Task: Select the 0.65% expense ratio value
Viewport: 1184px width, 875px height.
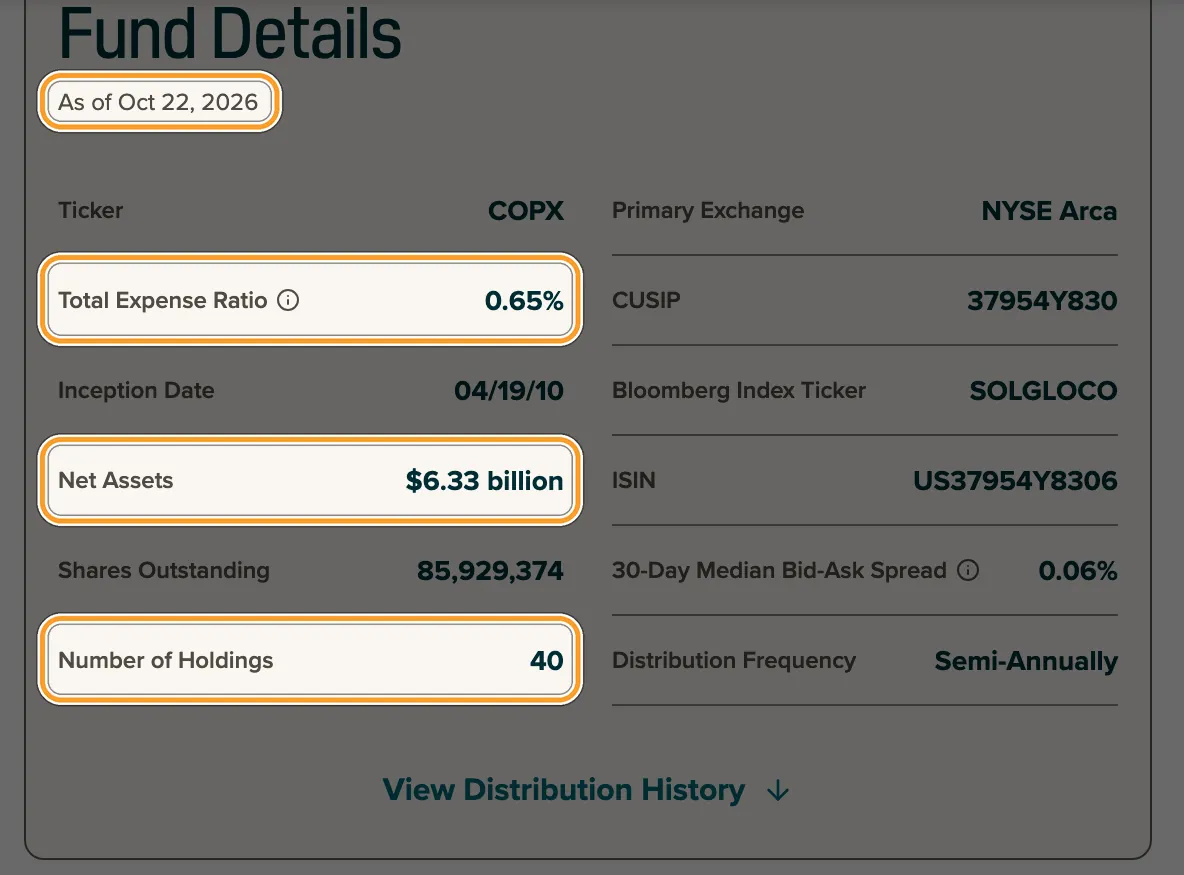Action: tap(524, 300)
